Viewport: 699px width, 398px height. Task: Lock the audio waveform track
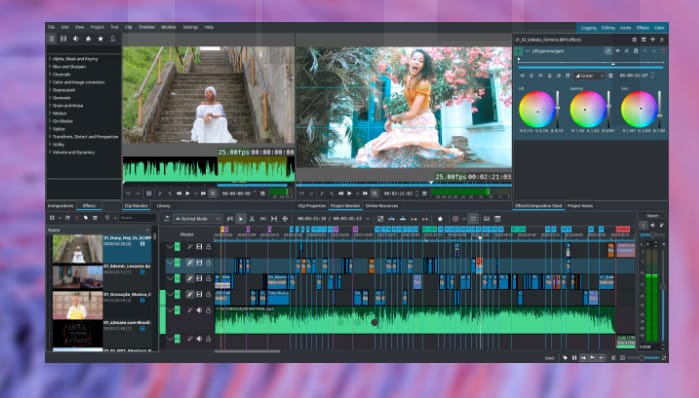pyautogui.click(x=208, y=310)
